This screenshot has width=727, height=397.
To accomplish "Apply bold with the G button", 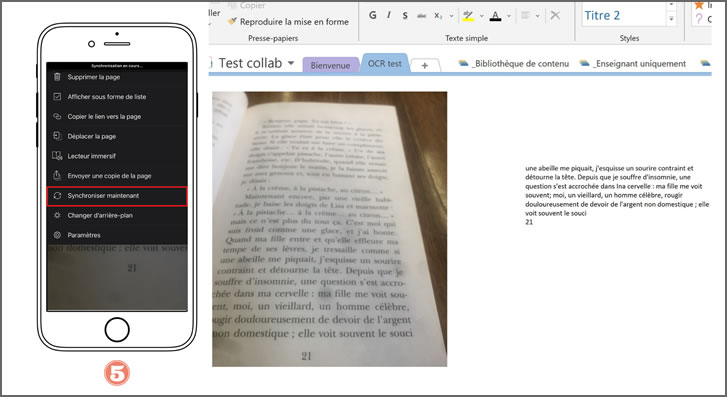I will (x=373, y=15).
